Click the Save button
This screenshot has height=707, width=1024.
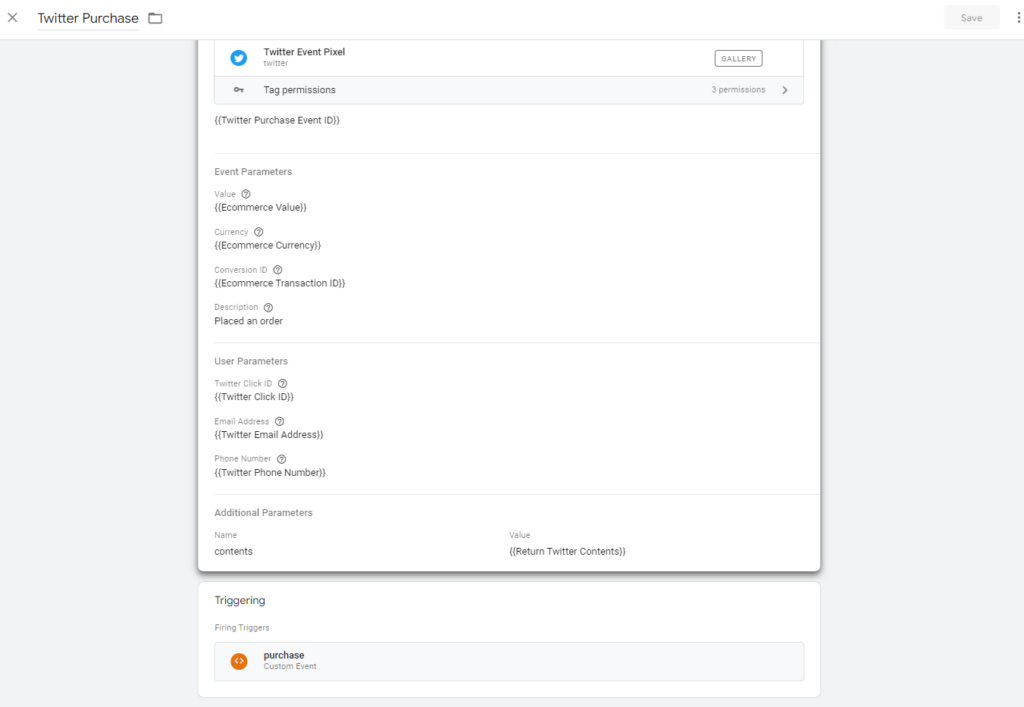[x=971, y=18]
